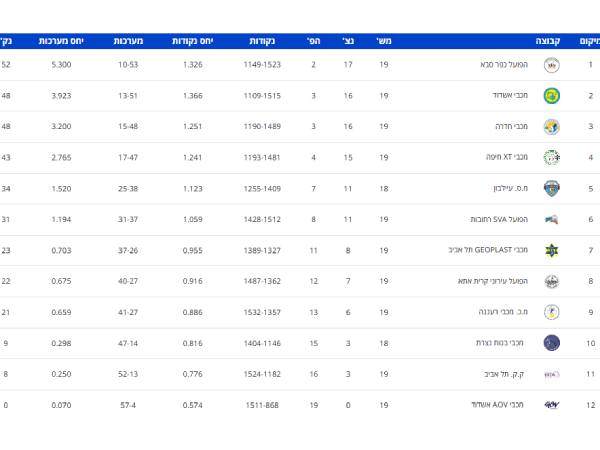Click the מ.ס. עילבון team logo
This screenshot has height=450, width=600.
551,188
